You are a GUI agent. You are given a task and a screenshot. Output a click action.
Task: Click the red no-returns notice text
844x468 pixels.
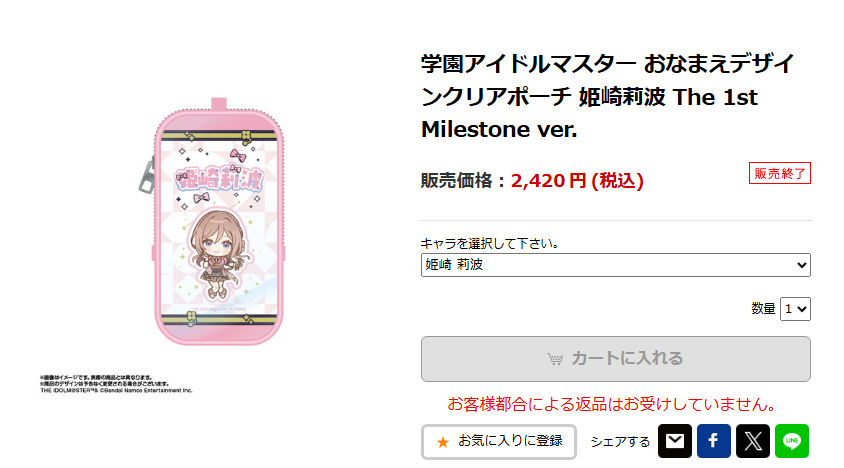tap(612, 404)
